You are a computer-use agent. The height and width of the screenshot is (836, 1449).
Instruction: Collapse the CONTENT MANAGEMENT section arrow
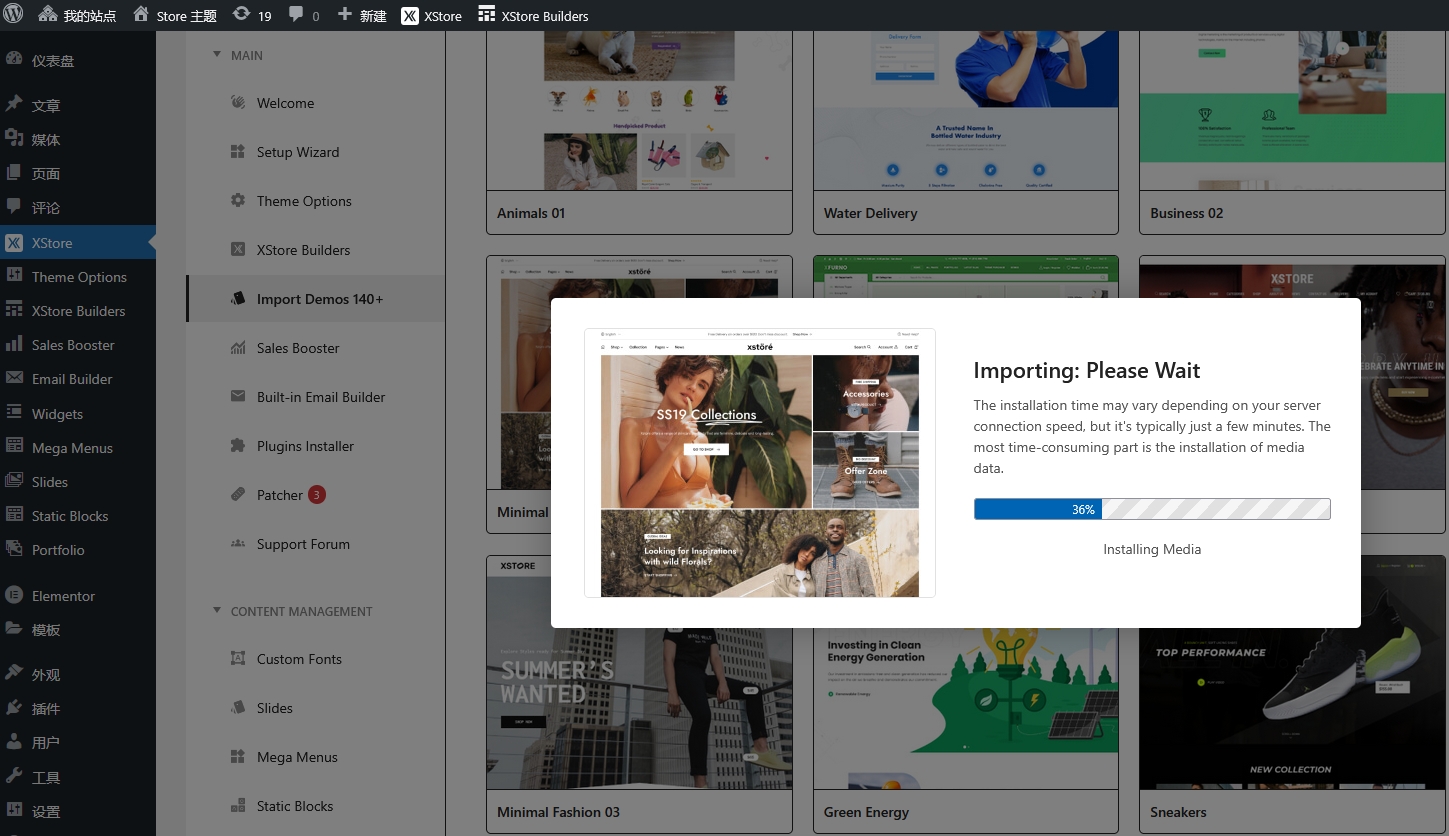[x=217, y=610]
